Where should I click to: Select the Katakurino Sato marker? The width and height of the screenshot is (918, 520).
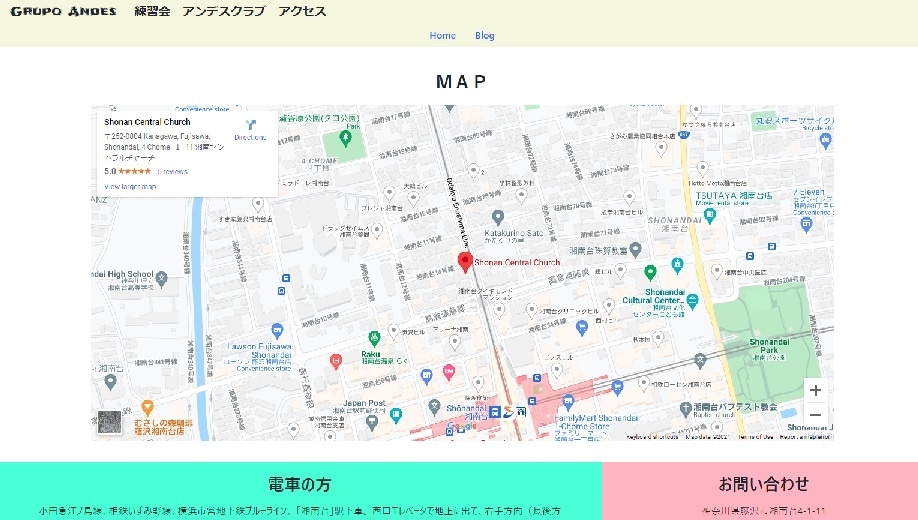coord(498,218)
